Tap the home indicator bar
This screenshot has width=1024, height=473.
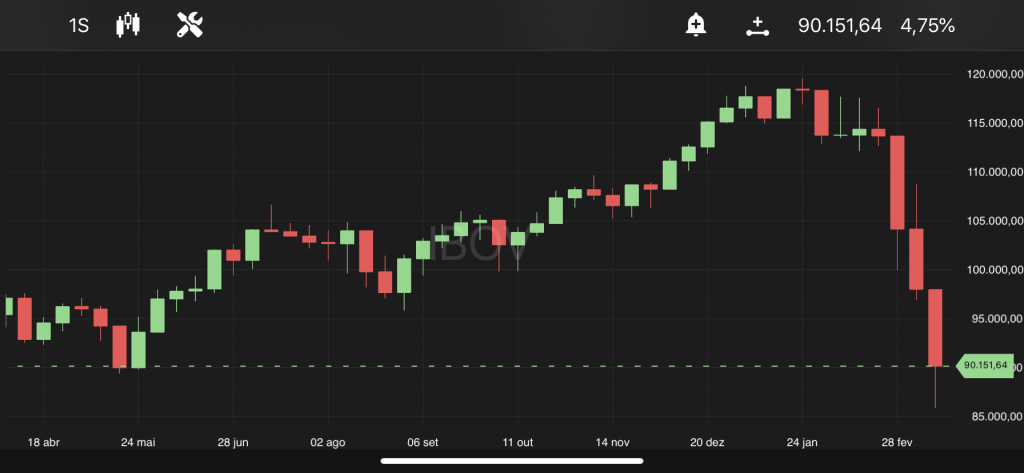(512, 461)
